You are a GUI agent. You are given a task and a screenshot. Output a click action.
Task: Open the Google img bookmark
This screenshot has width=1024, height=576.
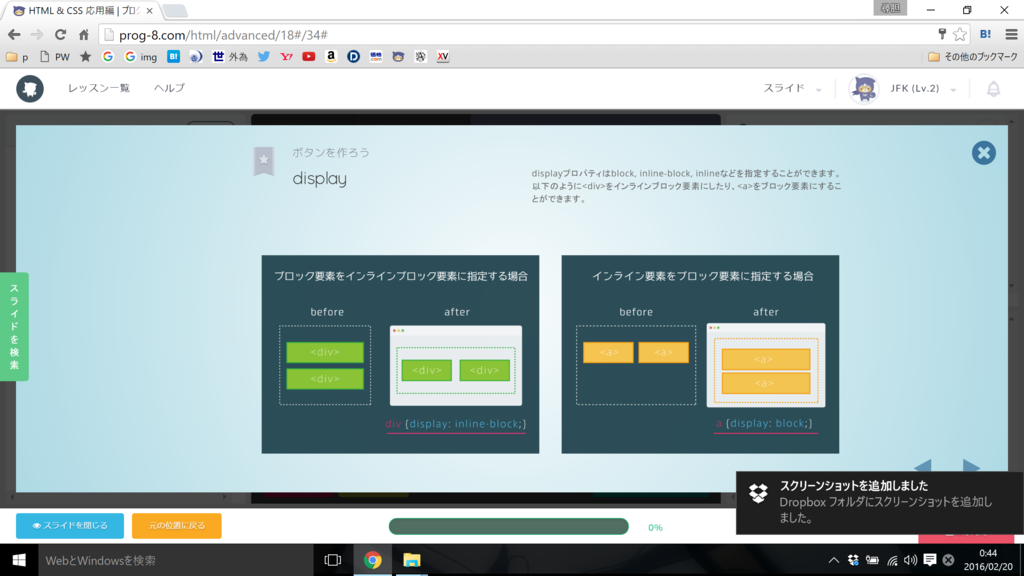(x=140, y=57)
